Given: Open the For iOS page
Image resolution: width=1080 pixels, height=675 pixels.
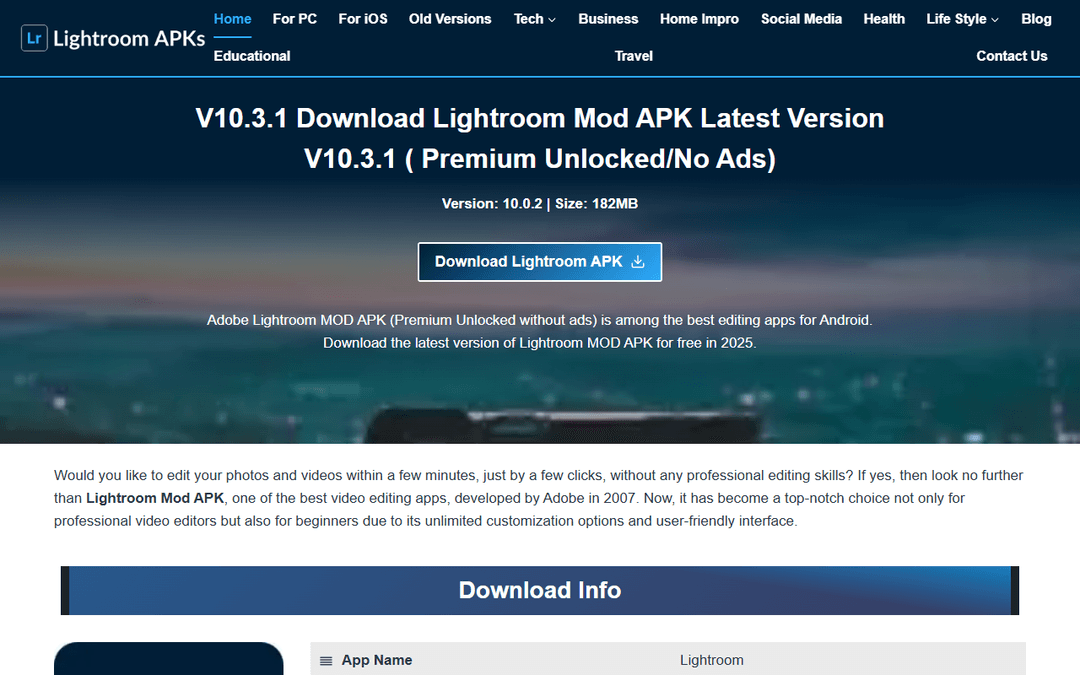Looking at the screenshot, I should coord(362,19).
